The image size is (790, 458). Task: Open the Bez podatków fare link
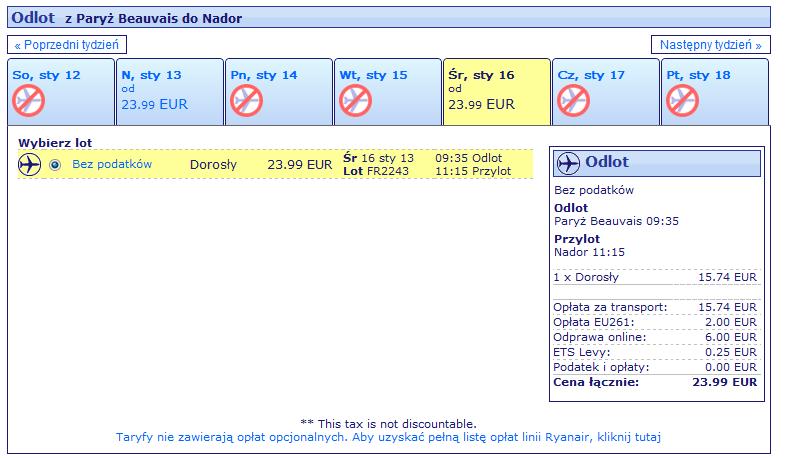click(112, 164)
